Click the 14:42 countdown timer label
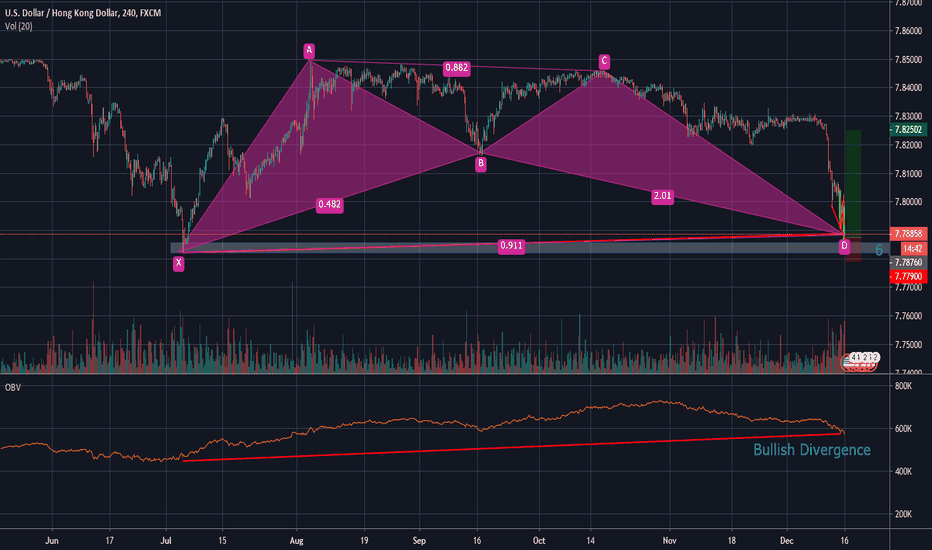 click(912, 249)
